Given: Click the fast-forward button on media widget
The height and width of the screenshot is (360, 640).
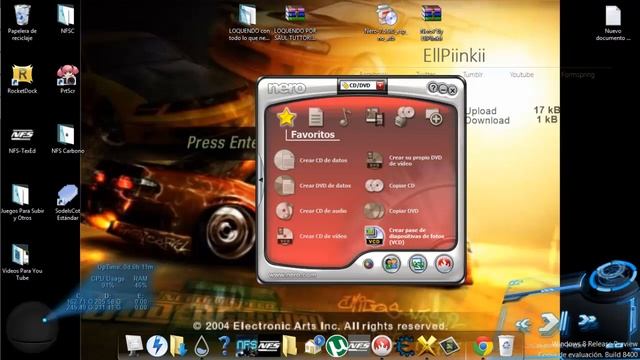Looking at the screenshot, I should point(587,320).
